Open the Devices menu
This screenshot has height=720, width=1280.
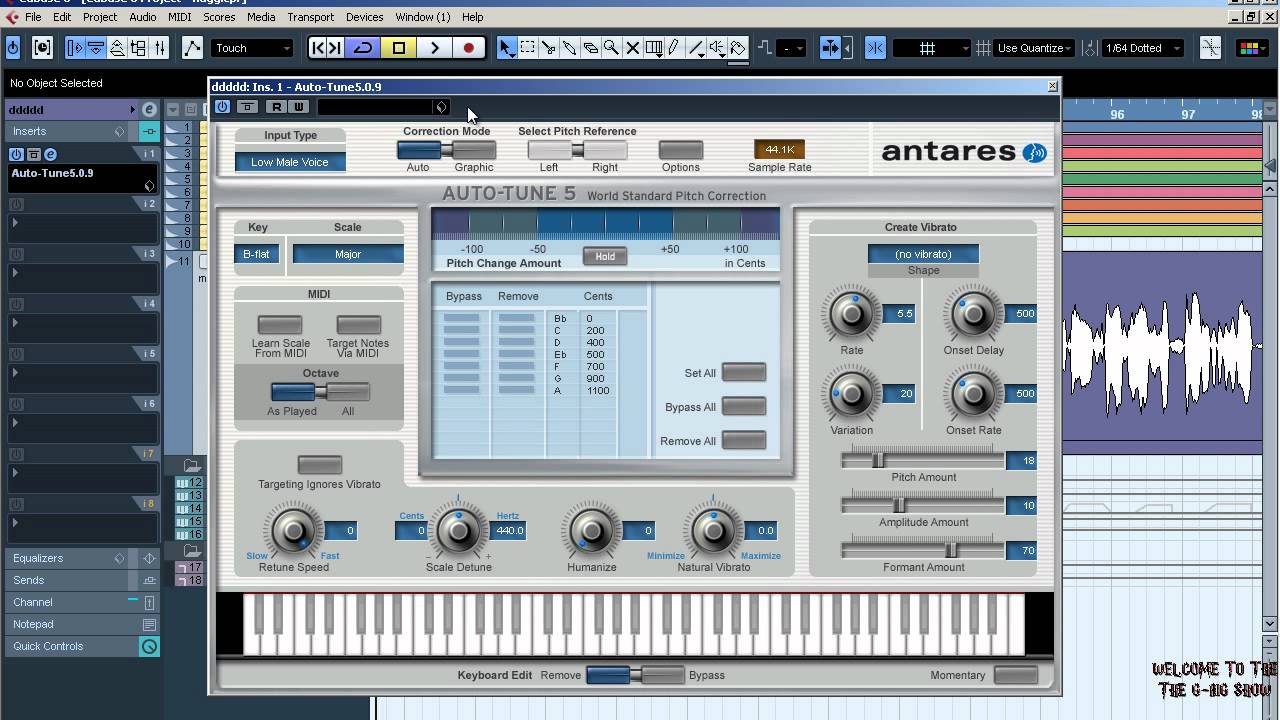[364, 17]
